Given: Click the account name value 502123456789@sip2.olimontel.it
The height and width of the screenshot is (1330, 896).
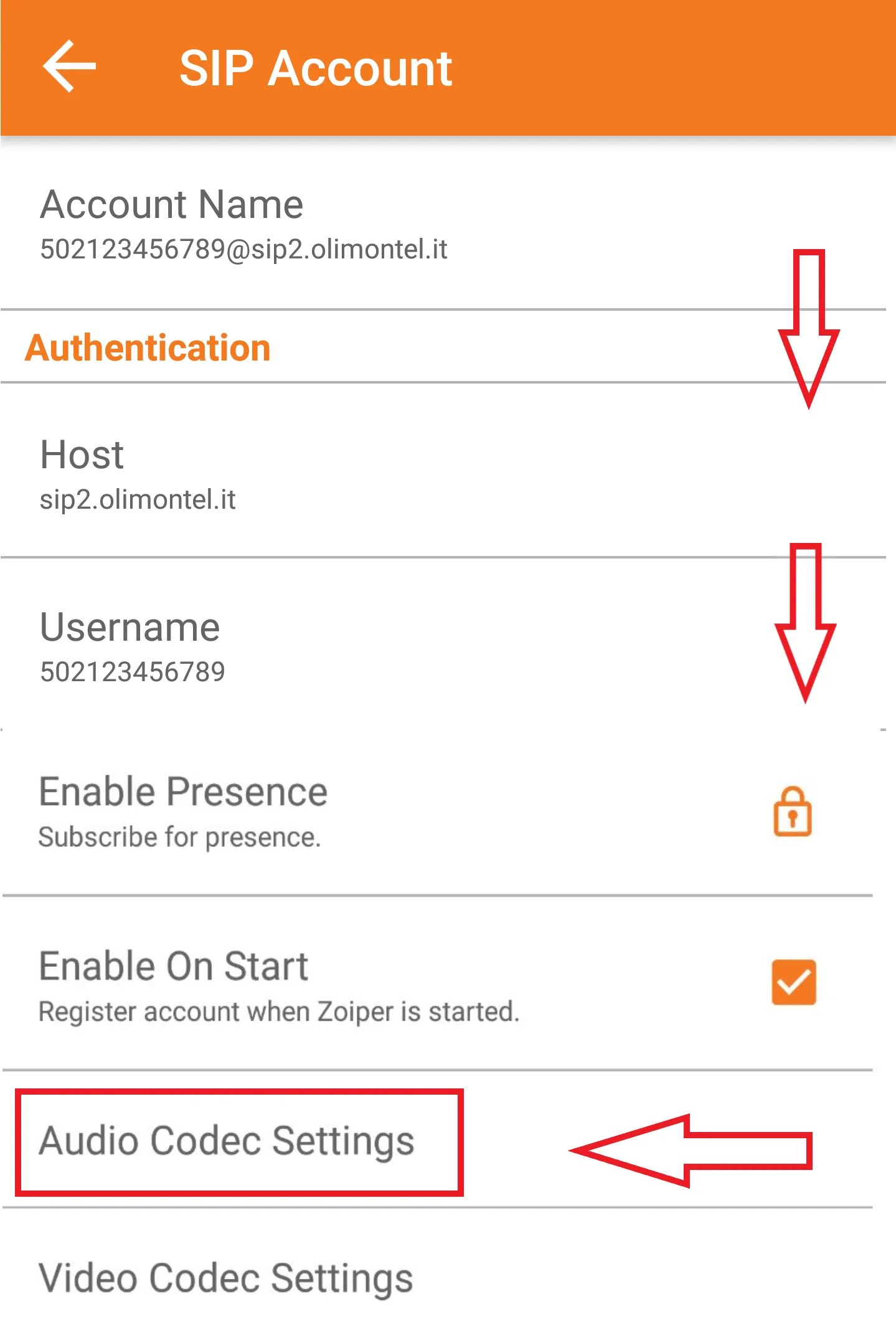Looking at the screenshot, I should coord(243,250).
